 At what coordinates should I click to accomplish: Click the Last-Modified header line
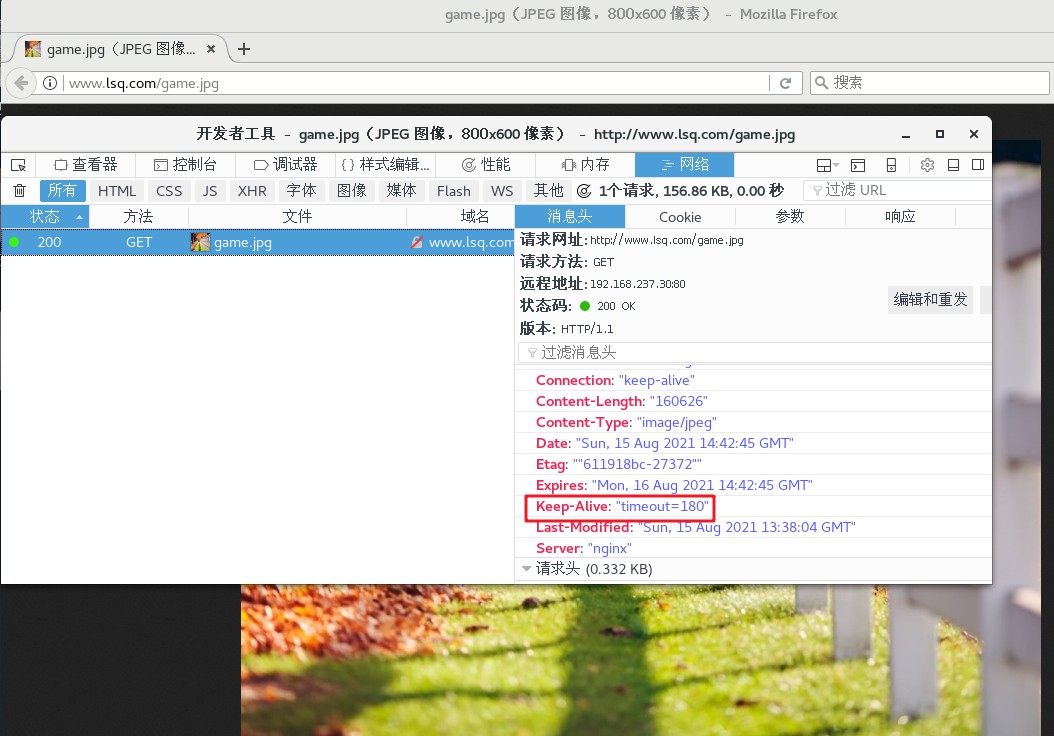(x=696, y=527)
